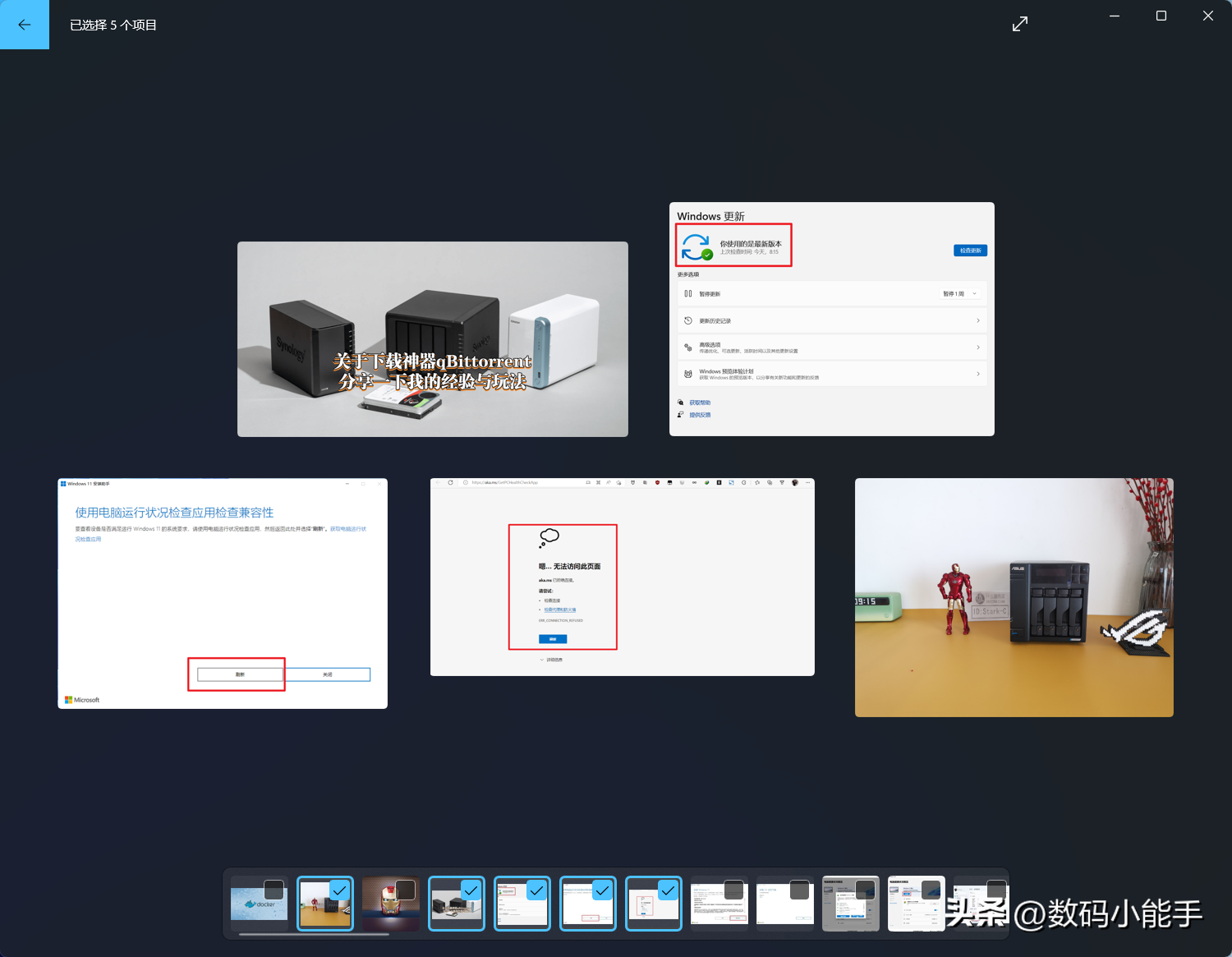1232x957 pixels.
Task: Deselect the NAS devices thumbnail checkbox in filmstrip
Action: coord(471,890)
